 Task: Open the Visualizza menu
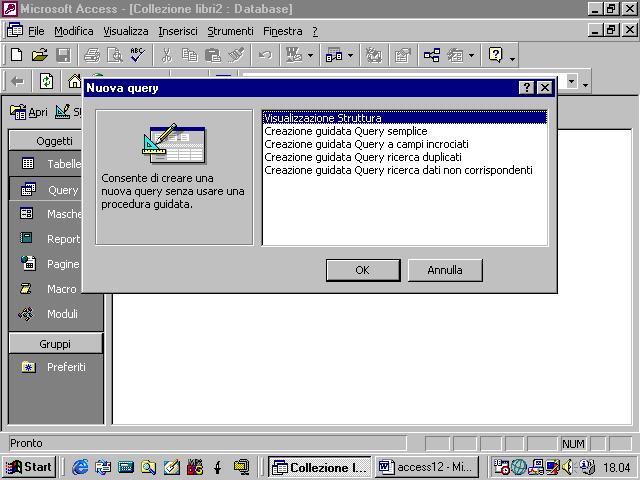click(126, 31)
